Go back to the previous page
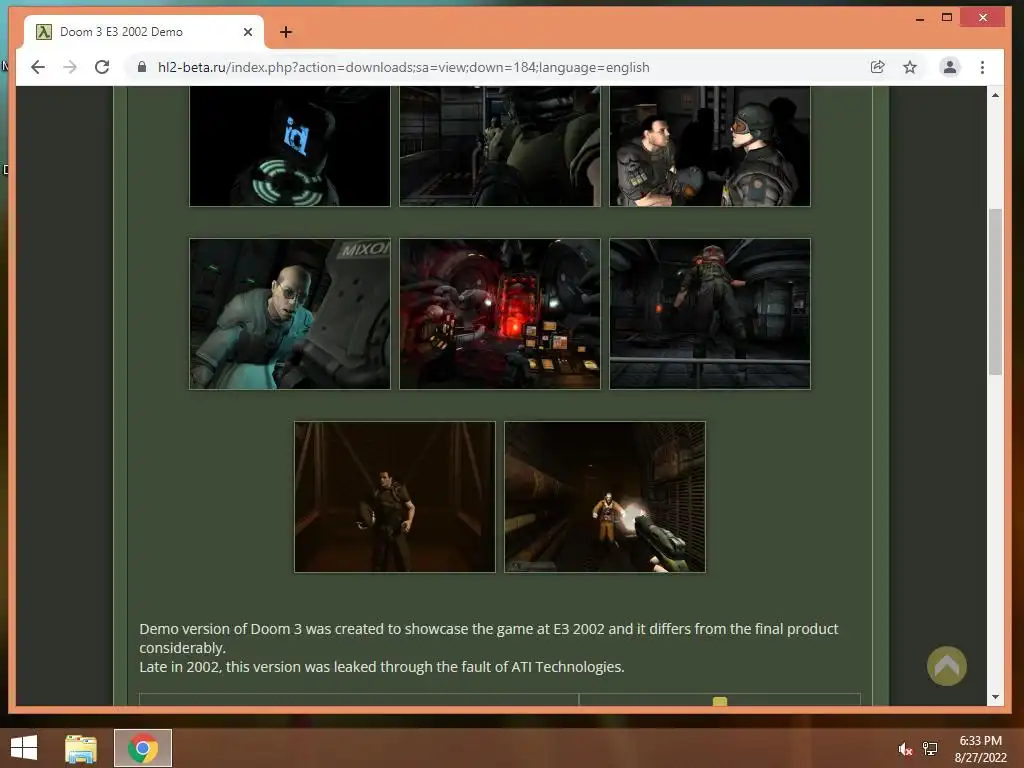This screenshot has width=1024, height=768. [x=38, y=67]
